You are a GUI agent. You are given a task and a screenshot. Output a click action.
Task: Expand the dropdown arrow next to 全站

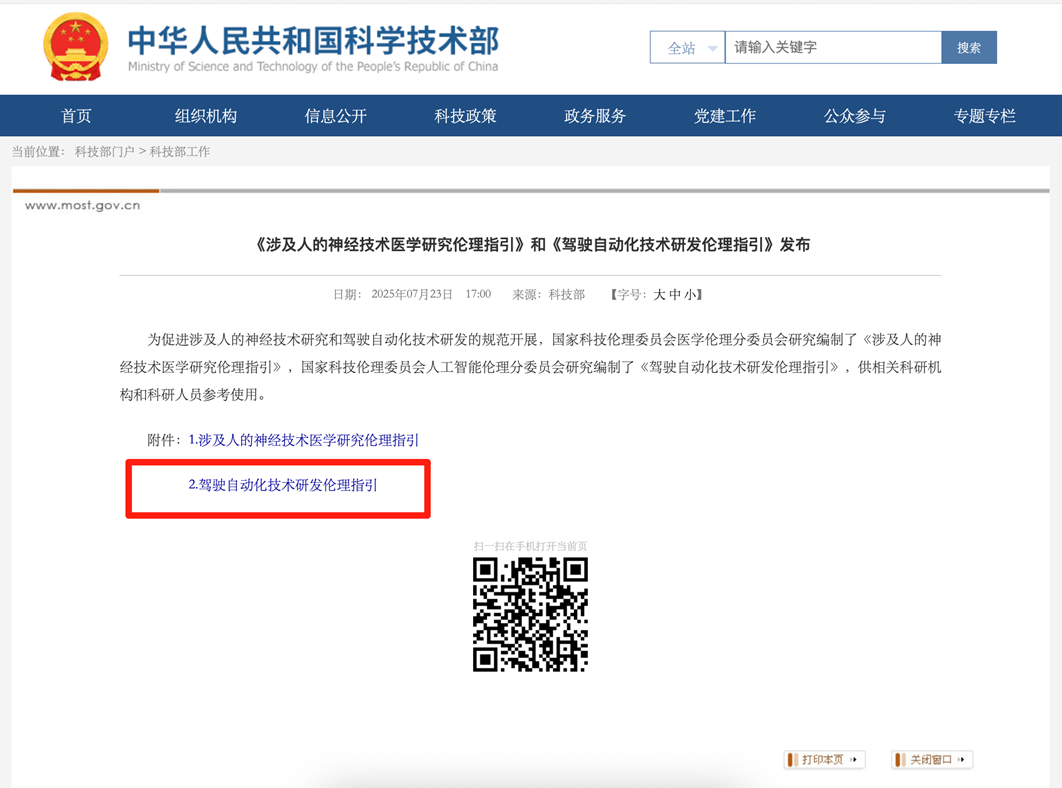pyautogui.click(x=712, y=47)
